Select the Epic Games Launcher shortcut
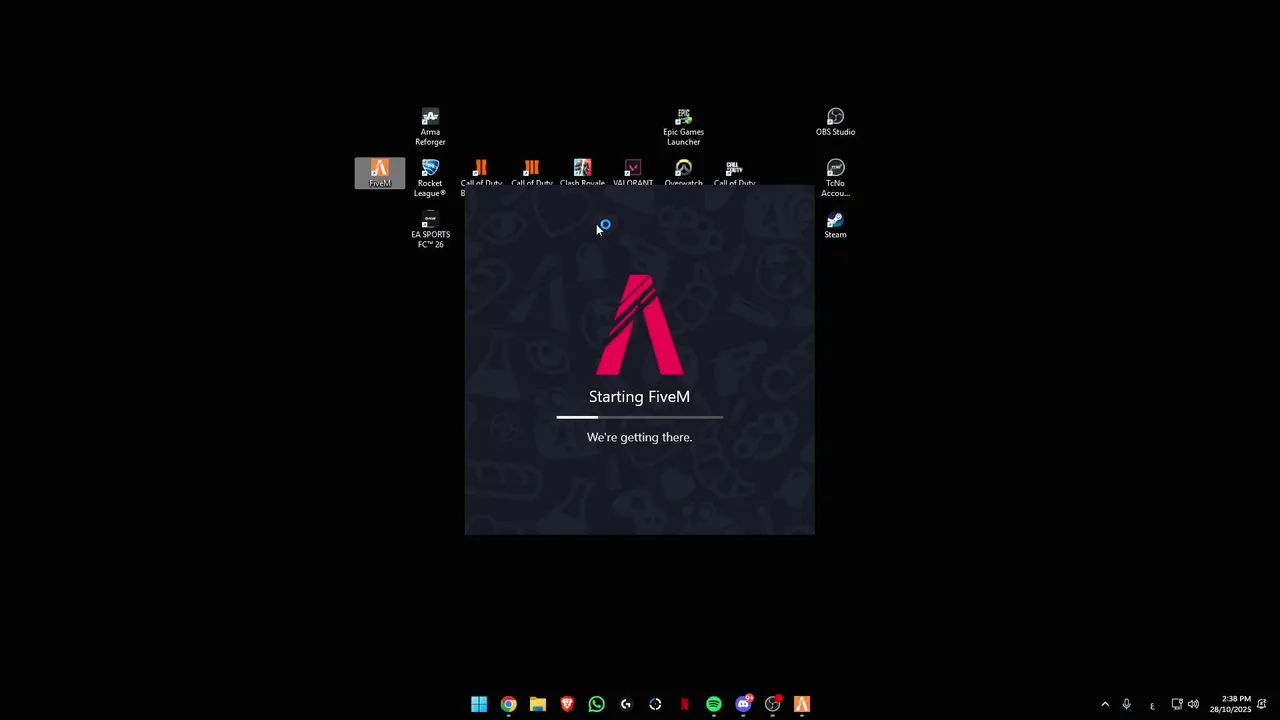This screenshot has height=720, width=1280. [x=684, y=127]
